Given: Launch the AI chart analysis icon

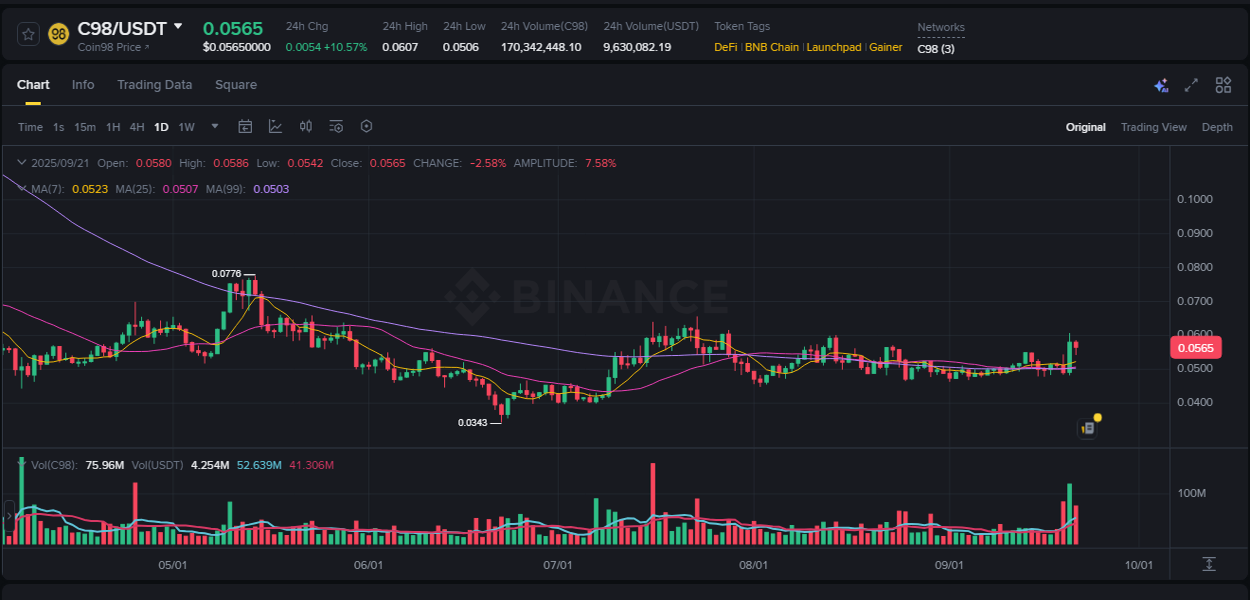Looking at the screenshot, I should point(1161,85).
